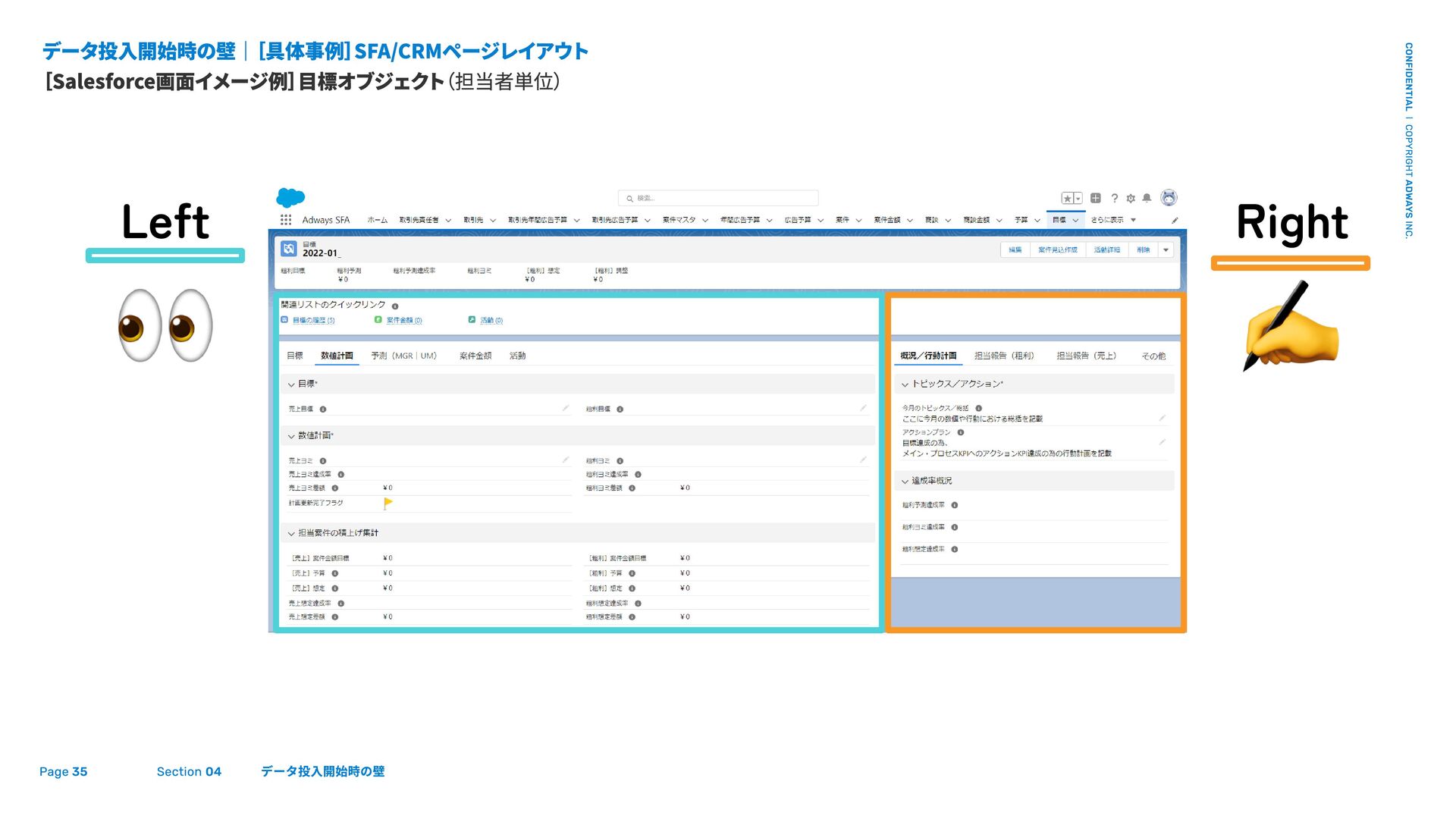Click the global actions plus icon

[1096, 199]
